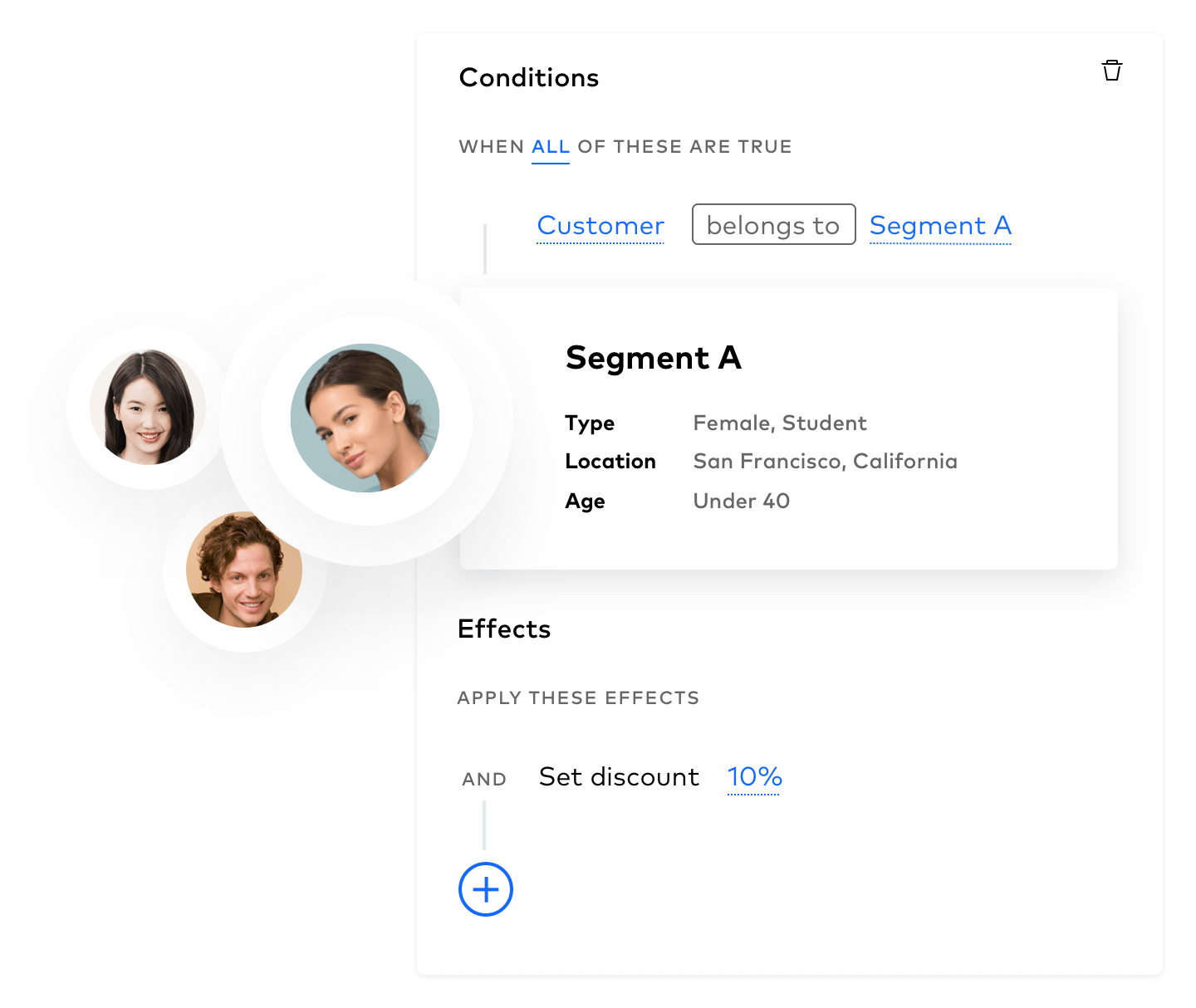The height and width of the screenshot is (1008, 1196).
Task: Click the Location field label
Action: [610, 462]
